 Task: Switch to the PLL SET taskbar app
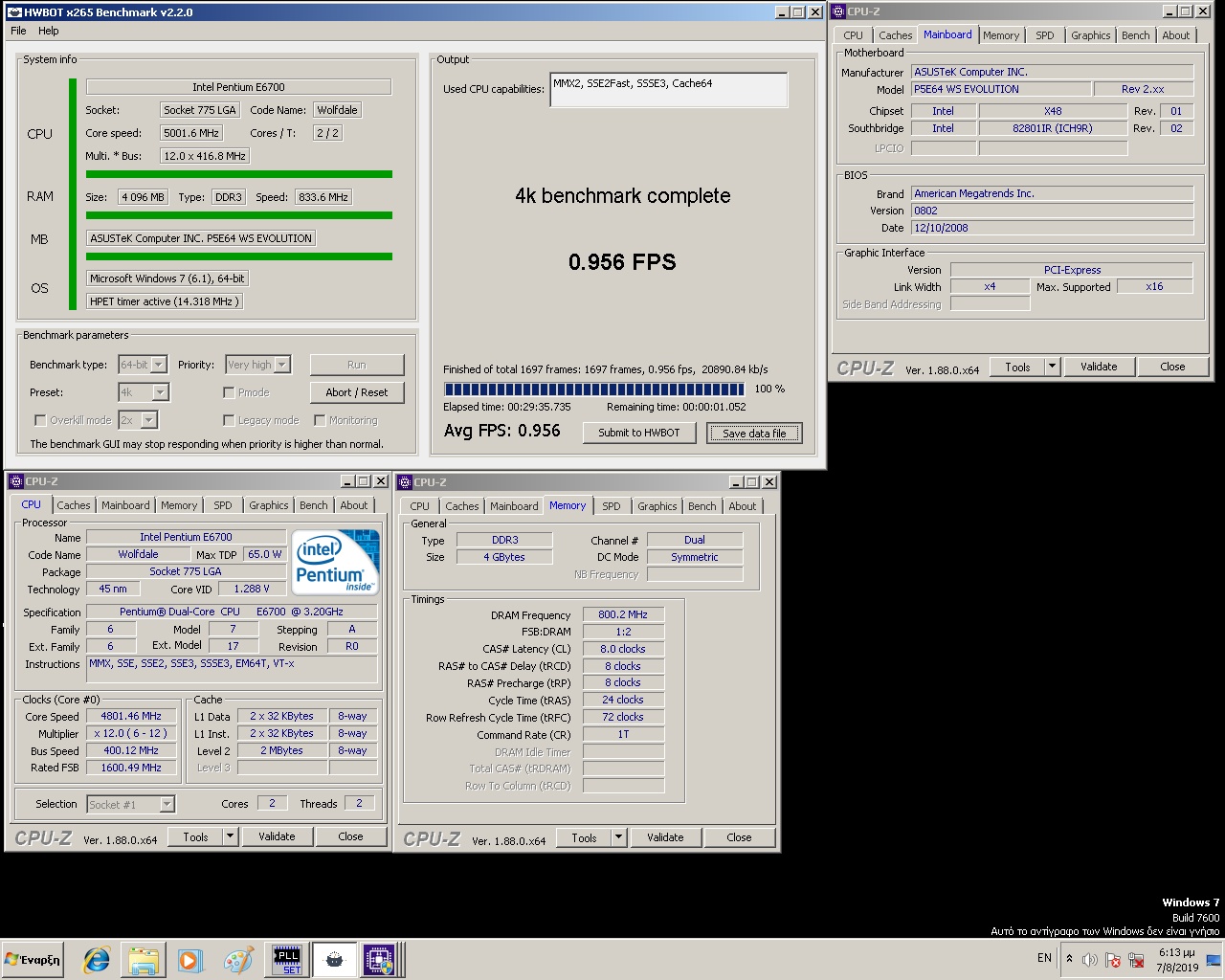click(x=287, y=960)
